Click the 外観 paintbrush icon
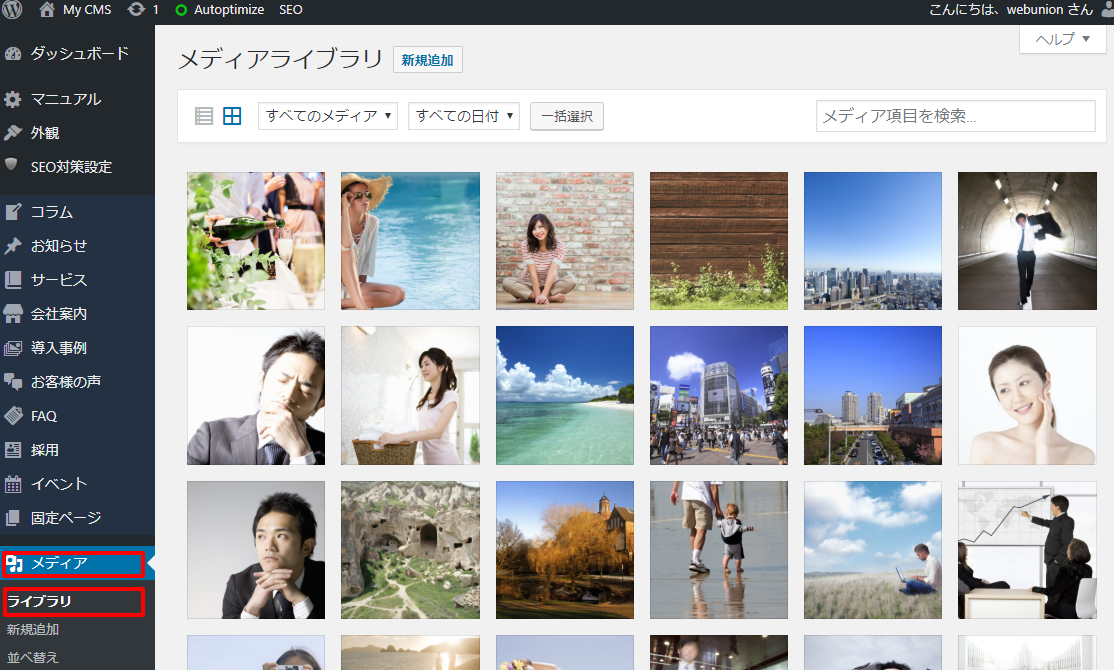 tap(13, 133)
